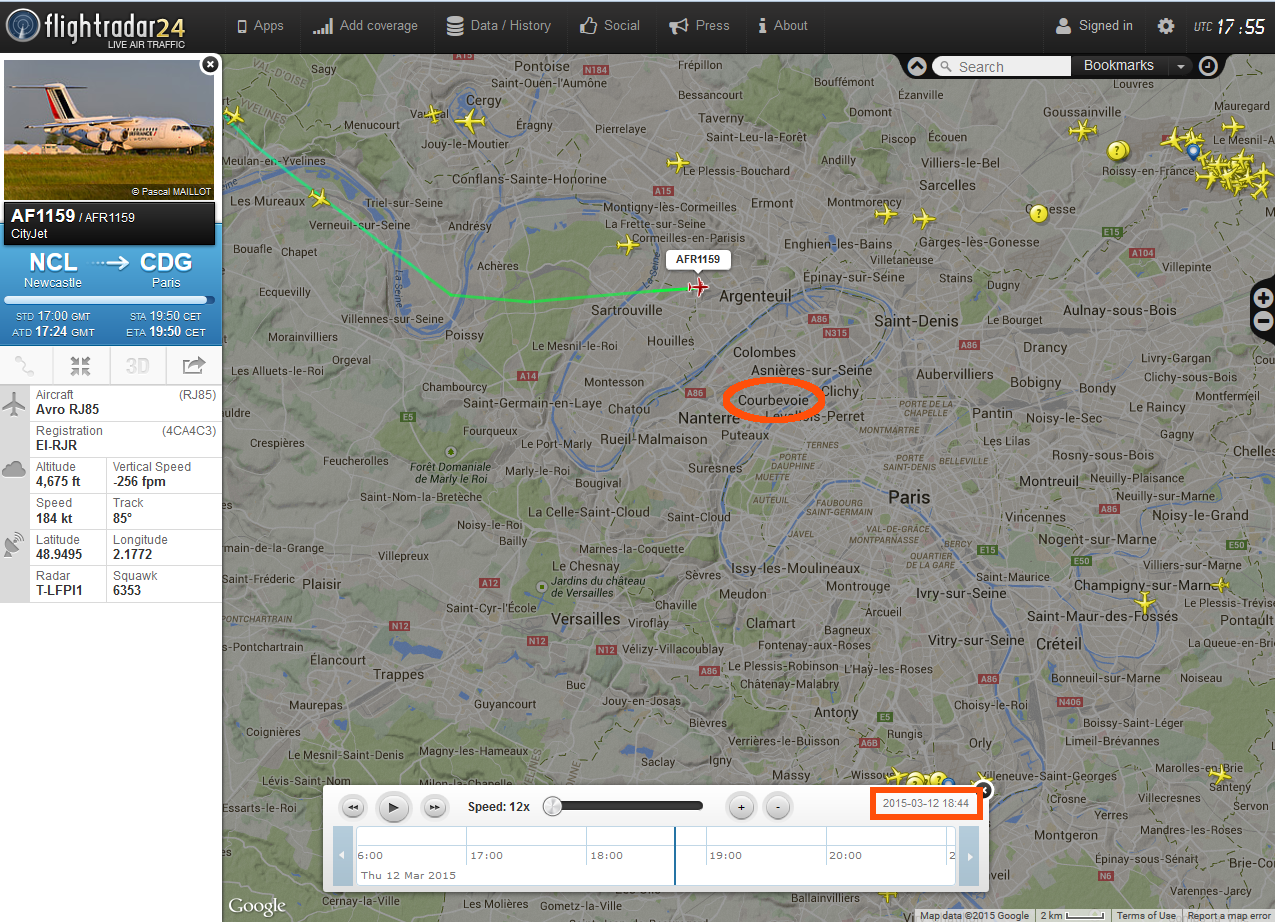The width and height of the screenshot is (1275, 922).
Task: Open the Add coverage menu item
Action: pyautogui.click(x=365, y=26)
